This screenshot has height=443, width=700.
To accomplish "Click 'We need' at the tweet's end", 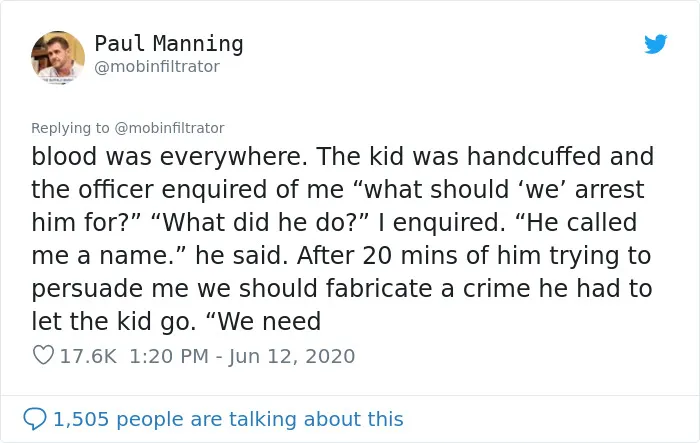I will (x=264, y=322).
